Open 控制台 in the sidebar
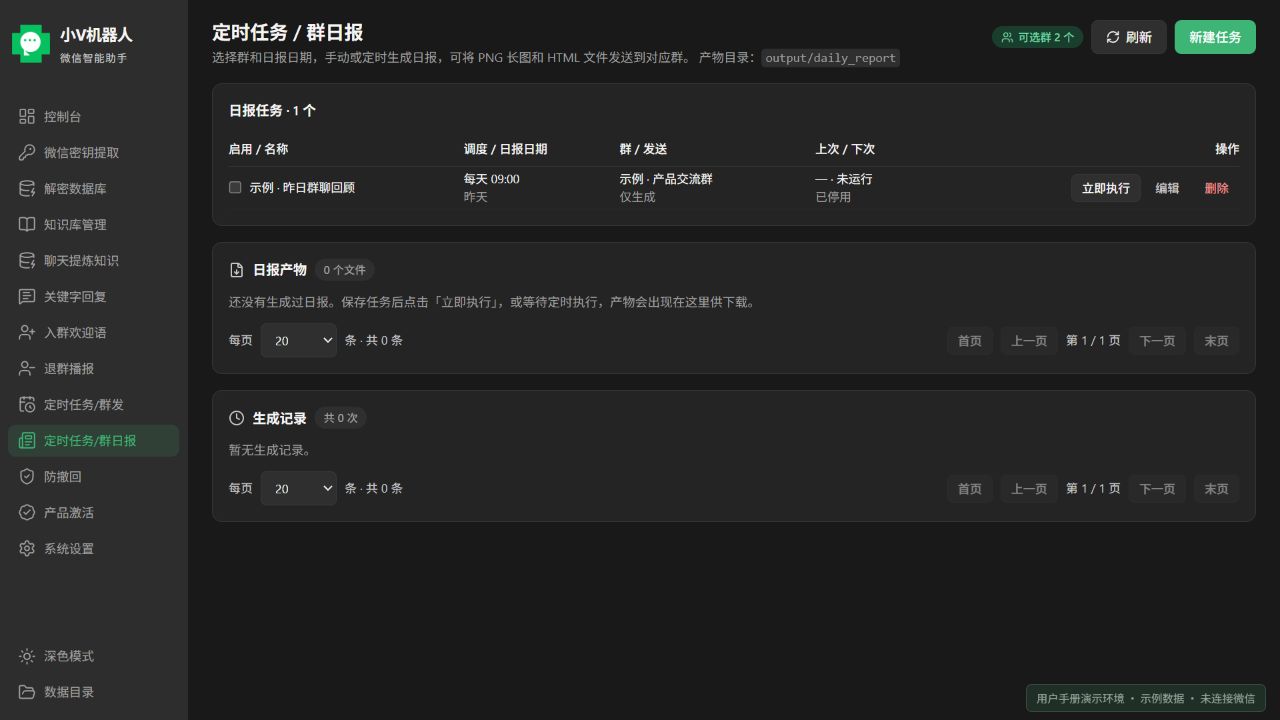Image resolution: width=1280 pixels, height=720 pixels. click(94, 117)
